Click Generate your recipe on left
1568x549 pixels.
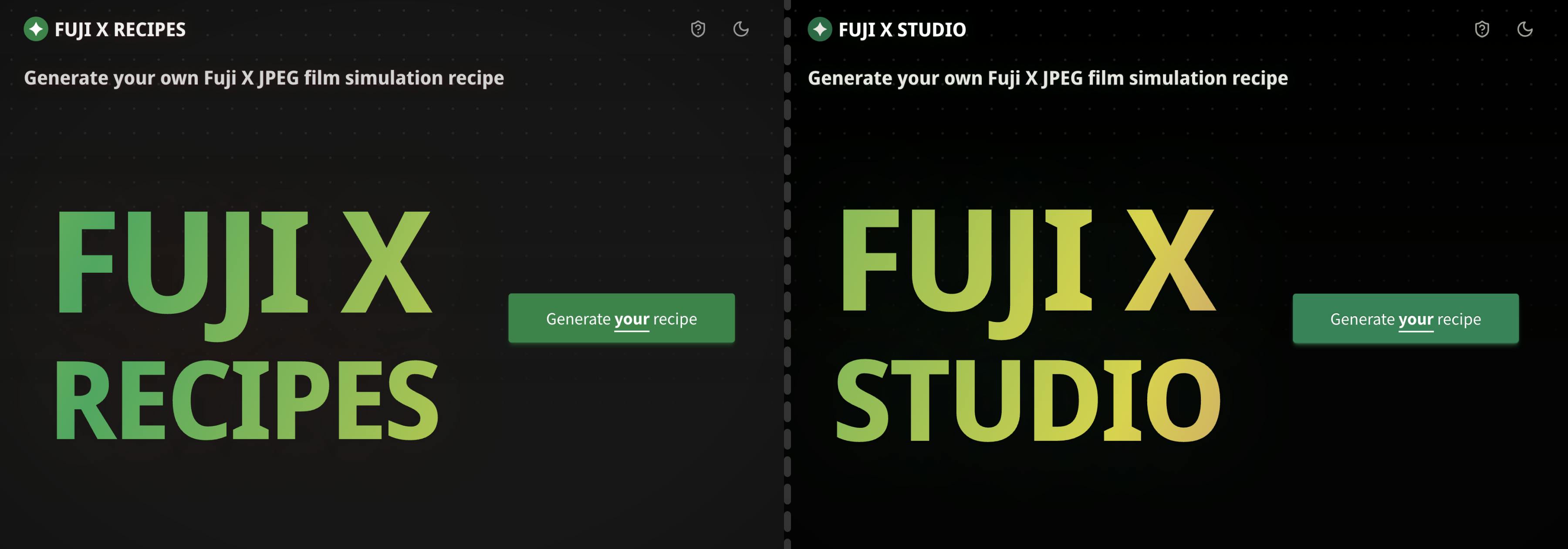click(622, 318)
